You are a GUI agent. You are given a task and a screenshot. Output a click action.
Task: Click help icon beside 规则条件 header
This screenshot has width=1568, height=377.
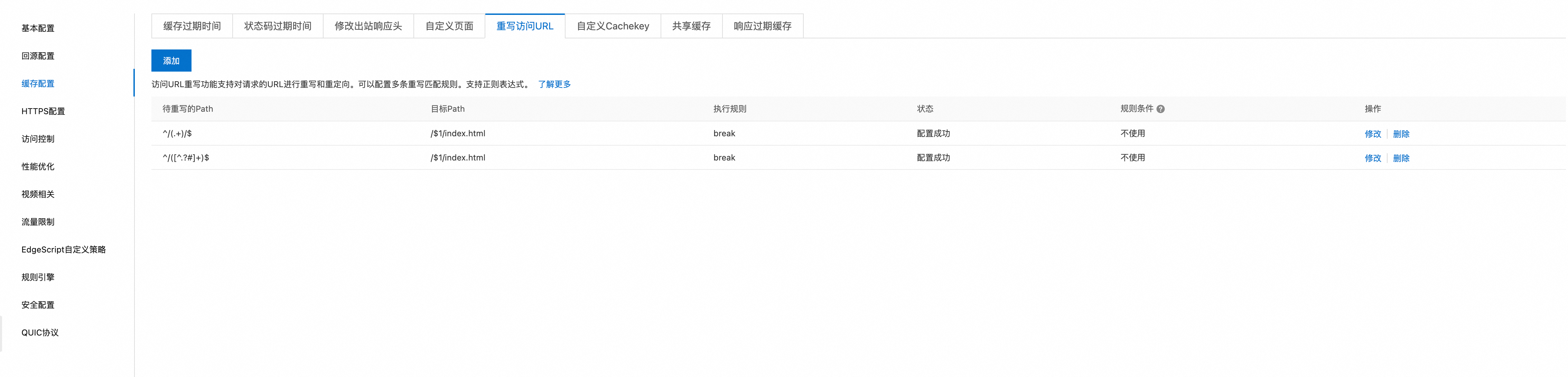[x=1160, y=109]
